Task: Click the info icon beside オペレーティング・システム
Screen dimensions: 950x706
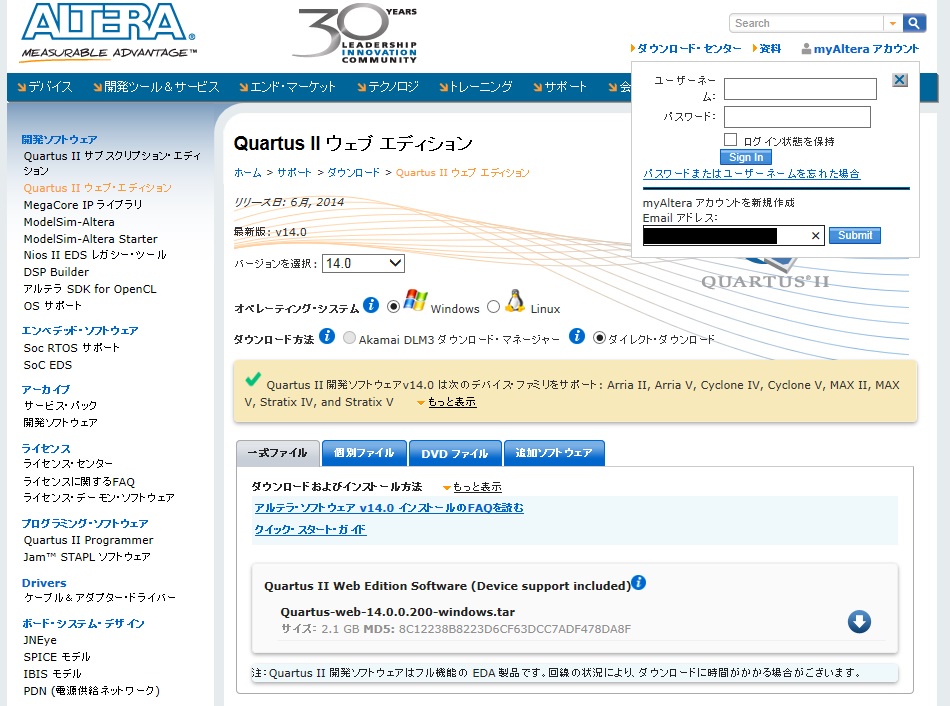Action: 371,305
